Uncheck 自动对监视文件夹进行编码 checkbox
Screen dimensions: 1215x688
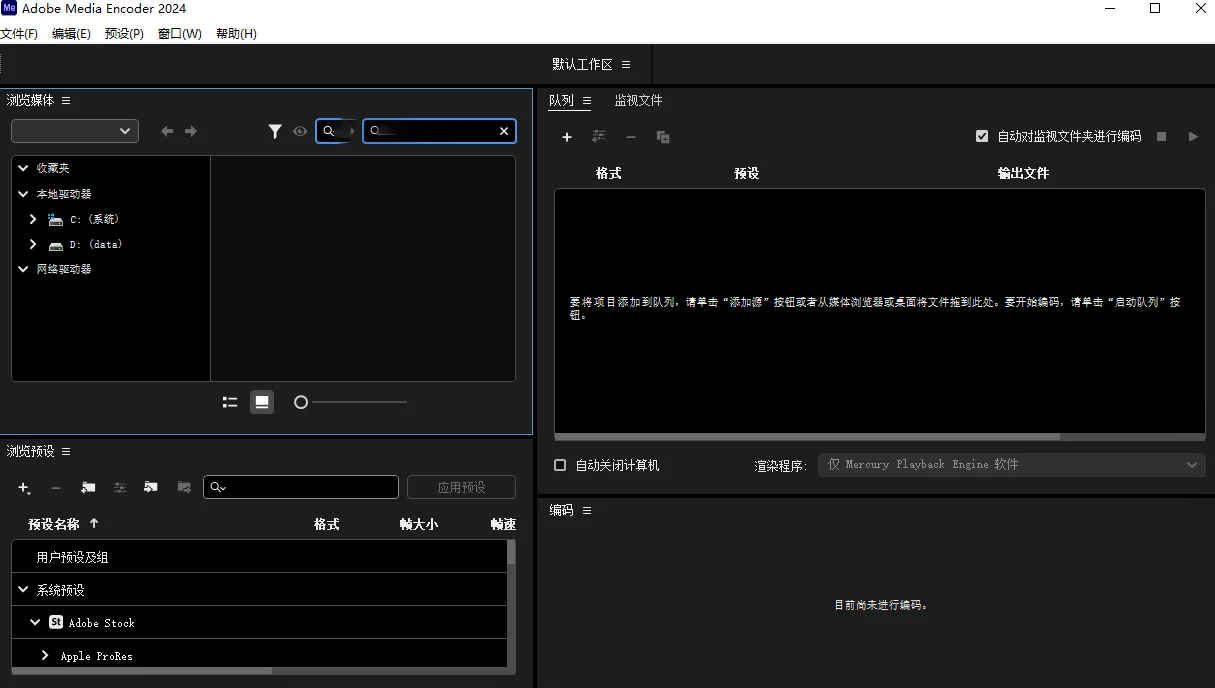[982, 136]
